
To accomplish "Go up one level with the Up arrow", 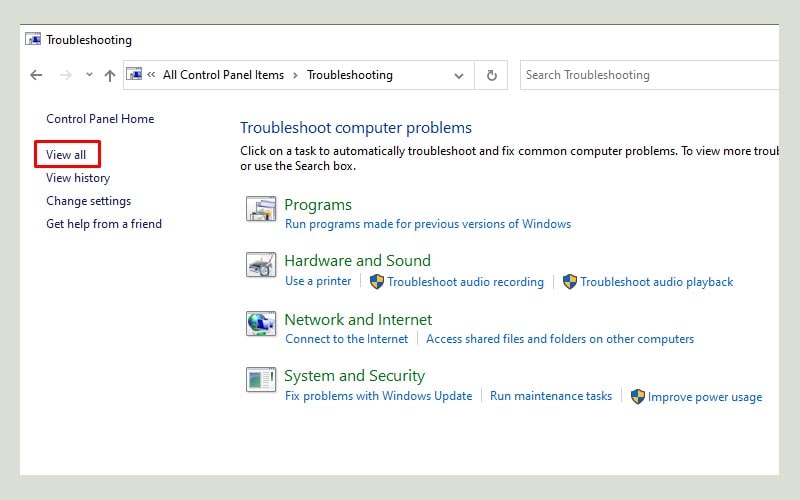I will tap(110, 76).
